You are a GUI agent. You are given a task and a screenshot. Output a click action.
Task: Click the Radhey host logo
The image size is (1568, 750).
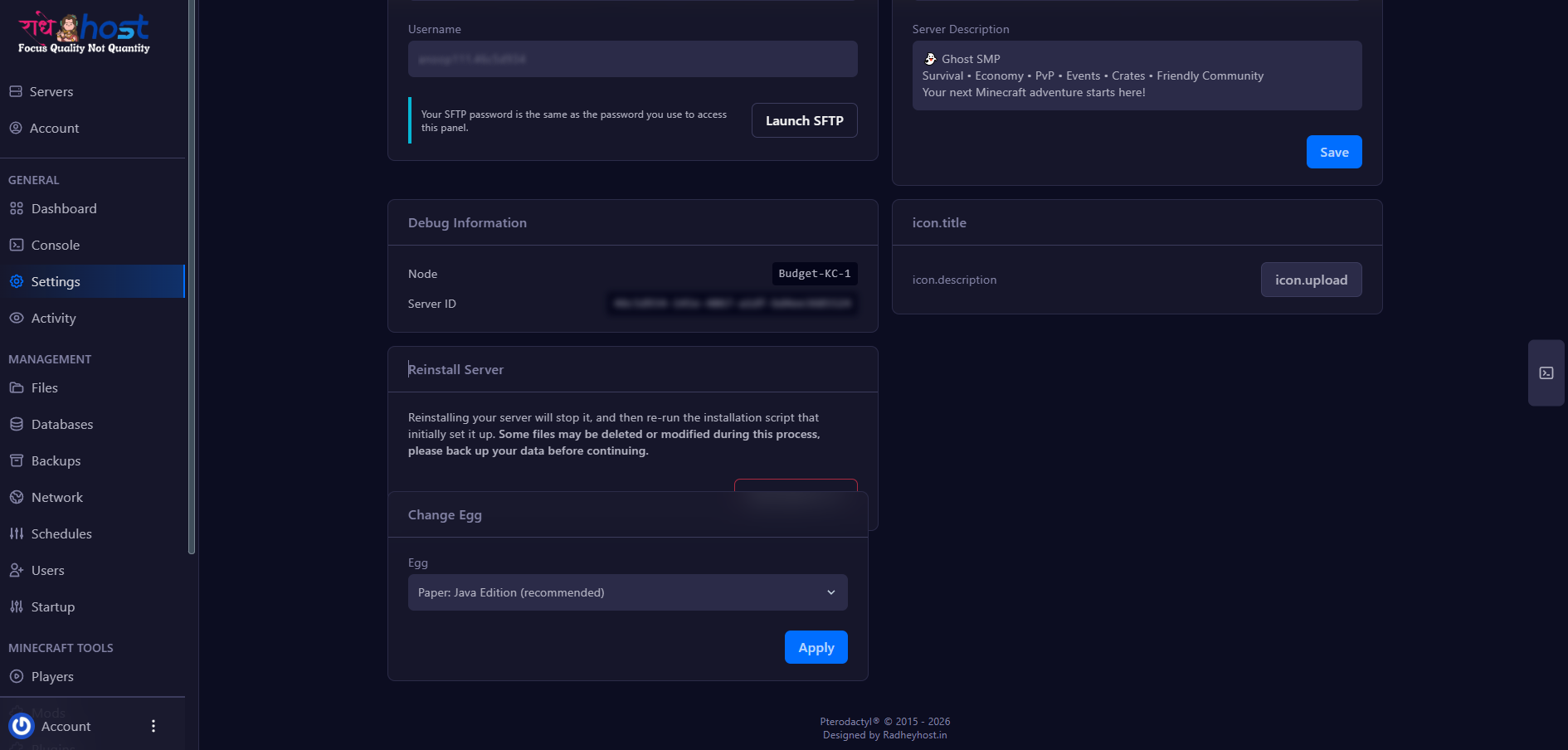click(x=84, y=33)
